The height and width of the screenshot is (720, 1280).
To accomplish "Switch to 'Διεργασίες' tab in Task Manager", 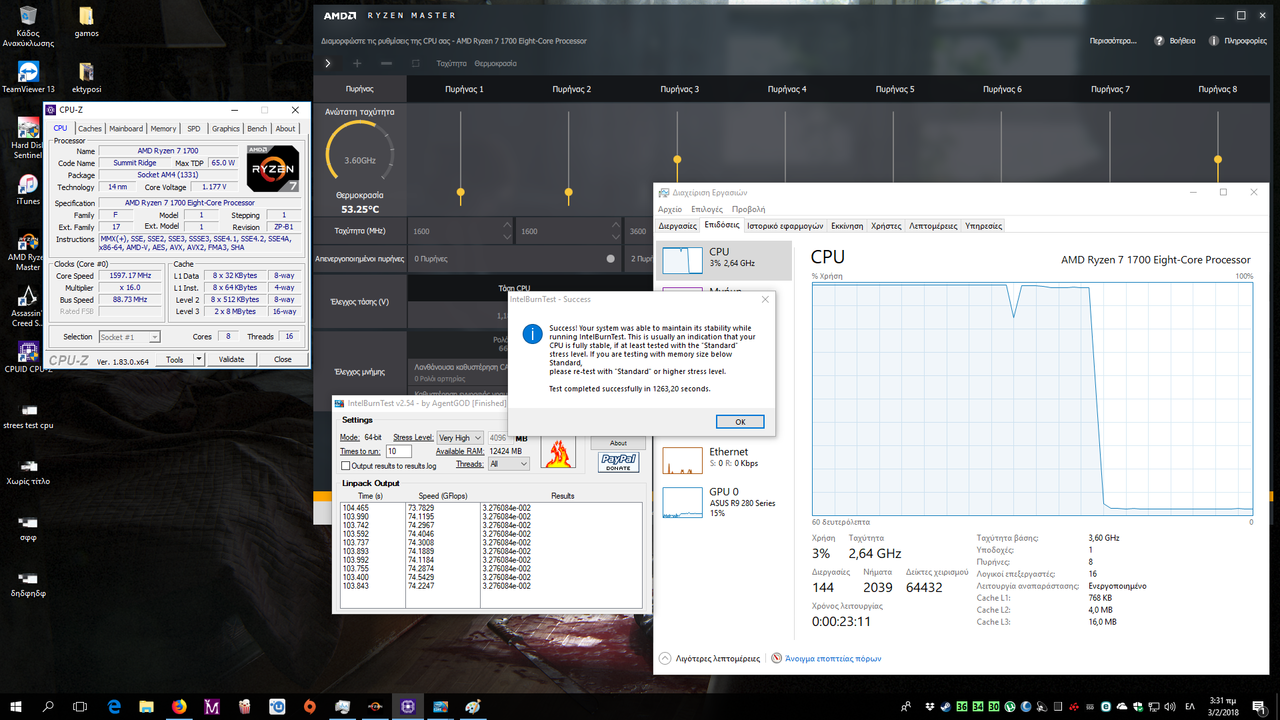I will click(x=677, y=226).
